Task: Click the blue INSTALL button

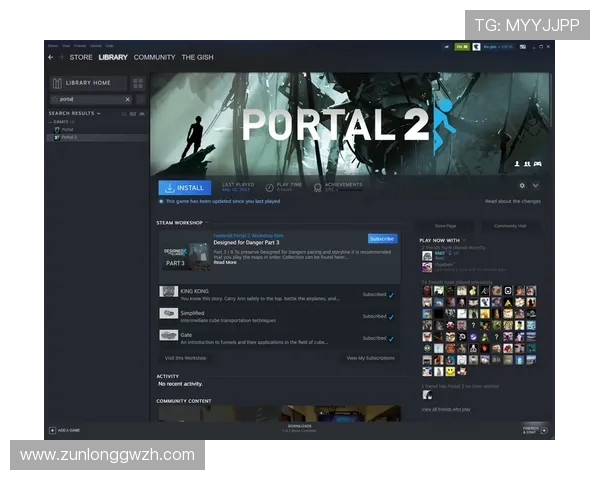Action: click(185, 188)
